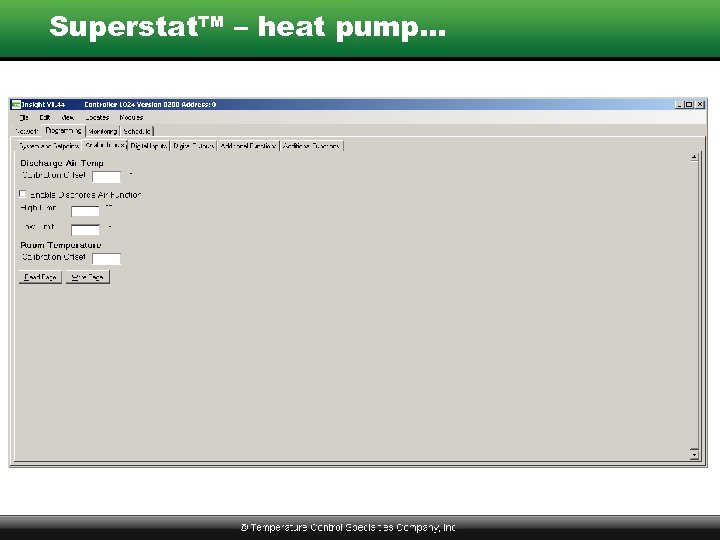
Task: Click Discharge Air Temp Calibration Offset field
Action: pyautogui.click(x=106, y=176)
